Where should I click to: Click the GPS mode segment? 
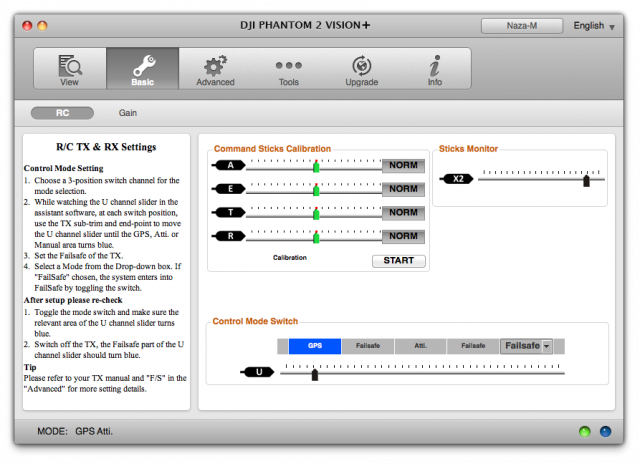pyautogui.click(x=315, y=346)
